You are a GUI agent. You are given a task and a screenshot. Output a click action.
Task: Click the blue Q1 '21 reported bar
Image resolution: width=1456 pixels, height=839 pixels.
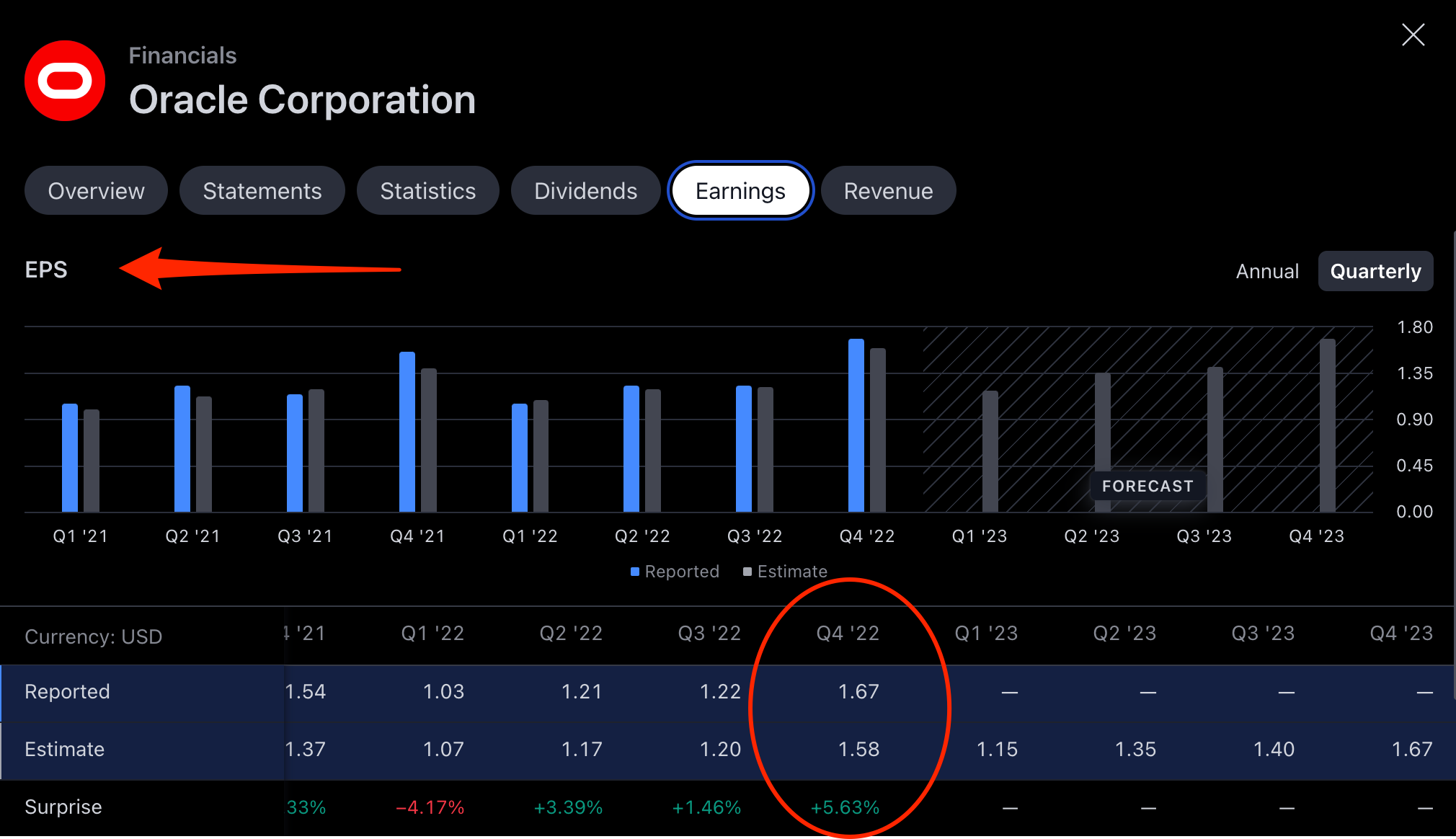click(70, 458)
